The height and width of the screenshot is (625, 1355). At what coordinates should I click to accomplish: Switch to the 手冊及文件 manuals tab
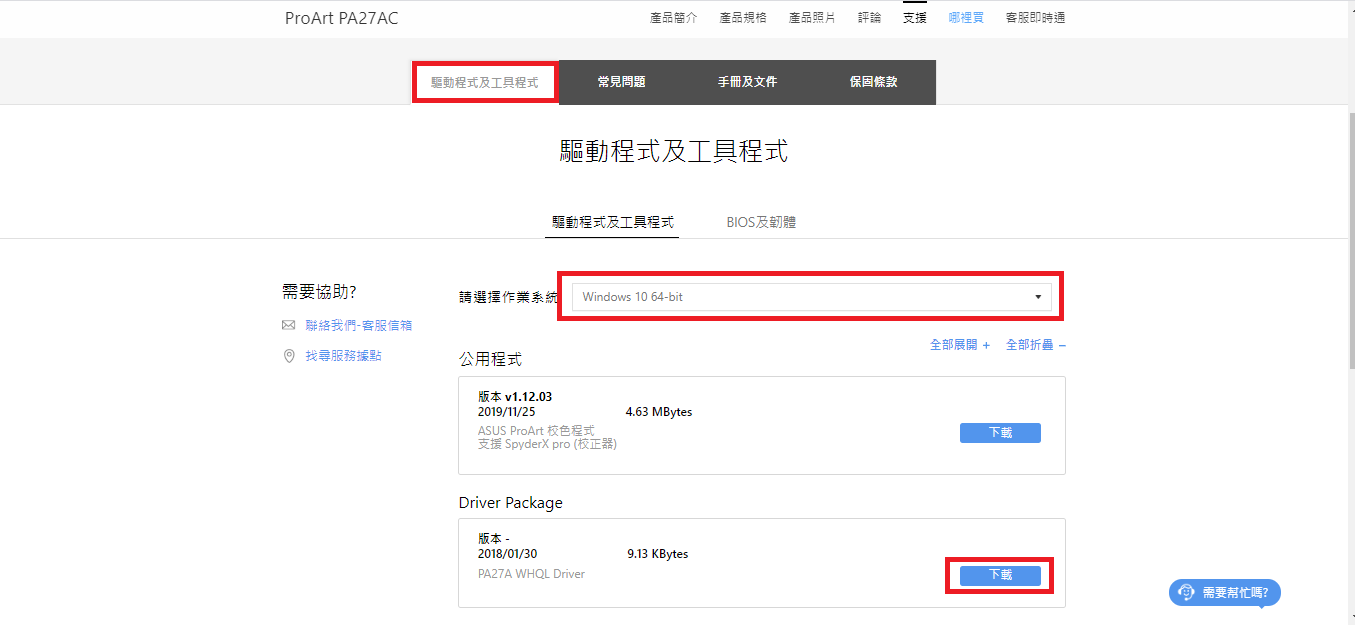[x=747, y=82]
